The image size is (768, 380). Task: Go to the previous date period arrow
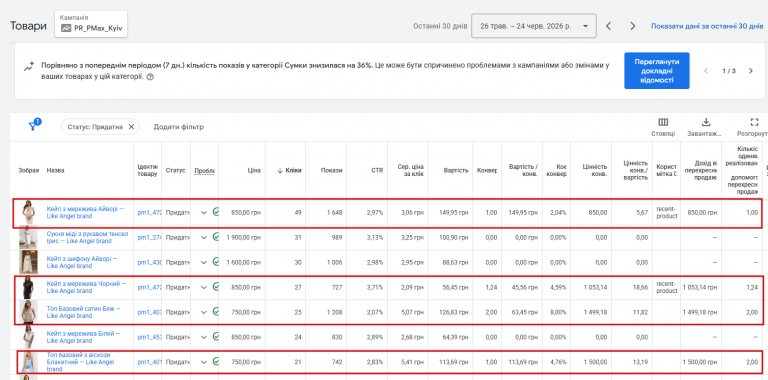[608, 26]
